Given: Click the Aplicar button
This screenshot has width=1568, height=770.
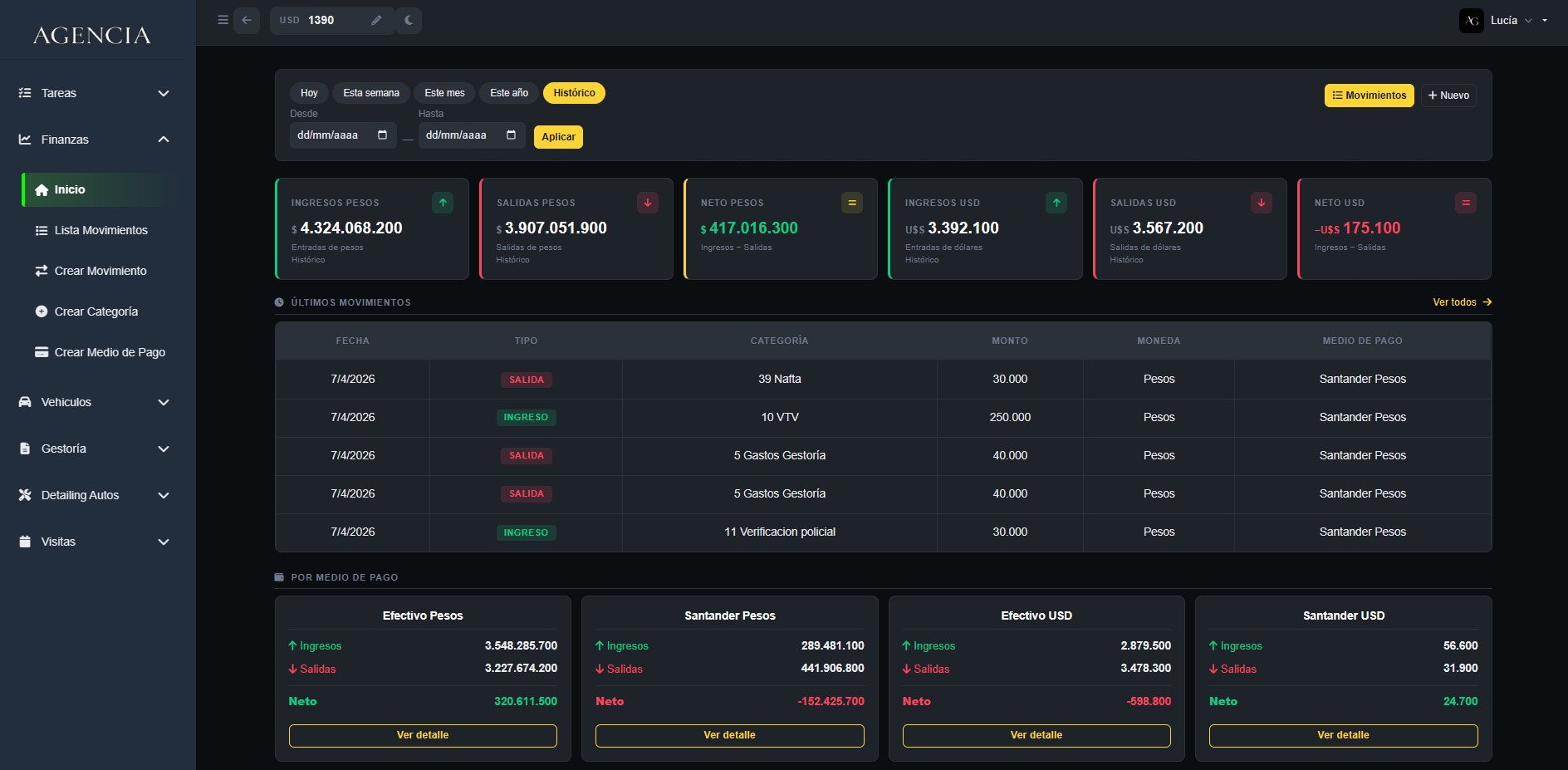Looking at the screenshot, I should [558, 137].
